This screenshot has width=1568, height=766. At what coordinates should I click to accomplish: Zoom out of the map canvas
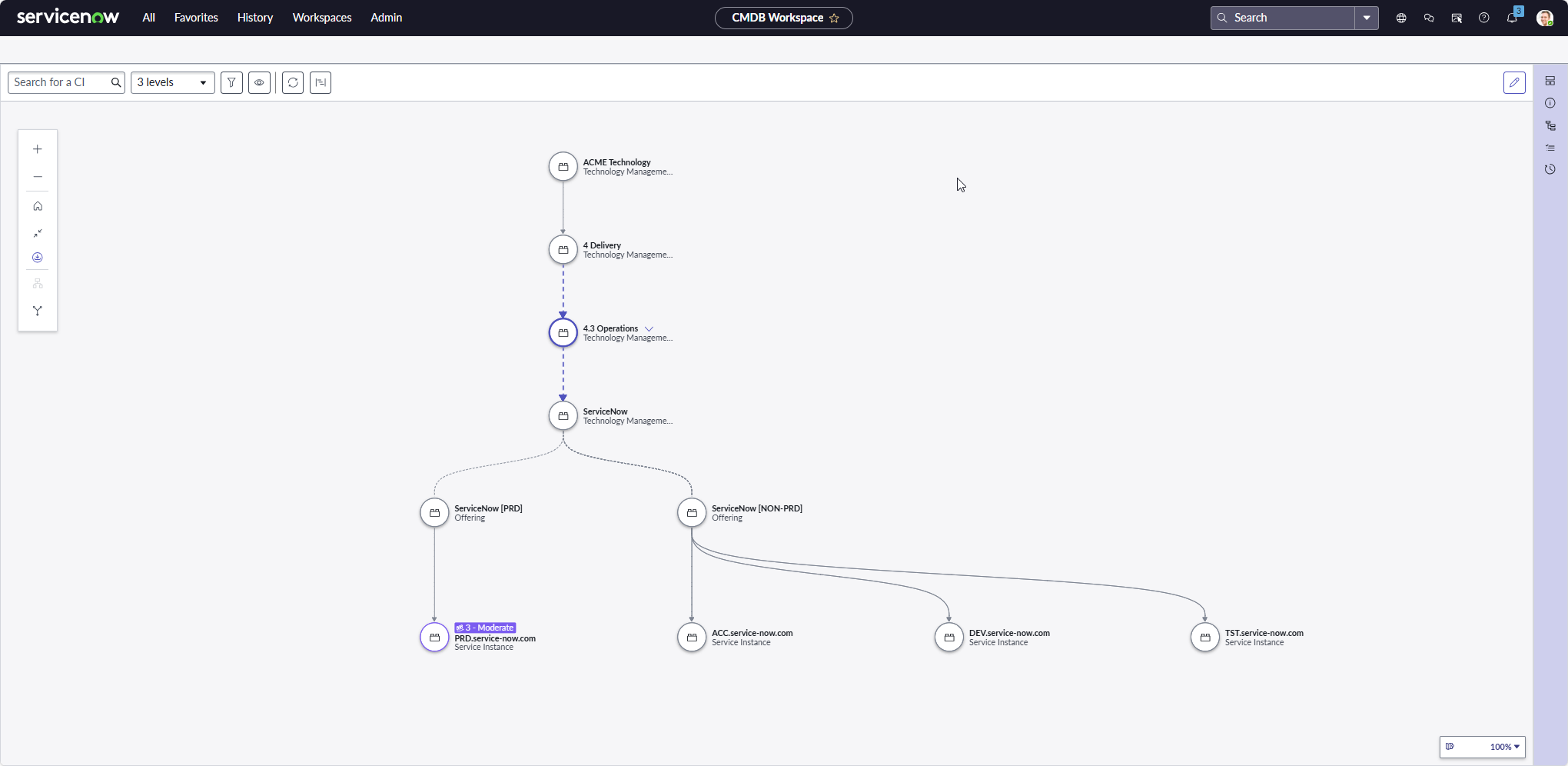point(37,177)
